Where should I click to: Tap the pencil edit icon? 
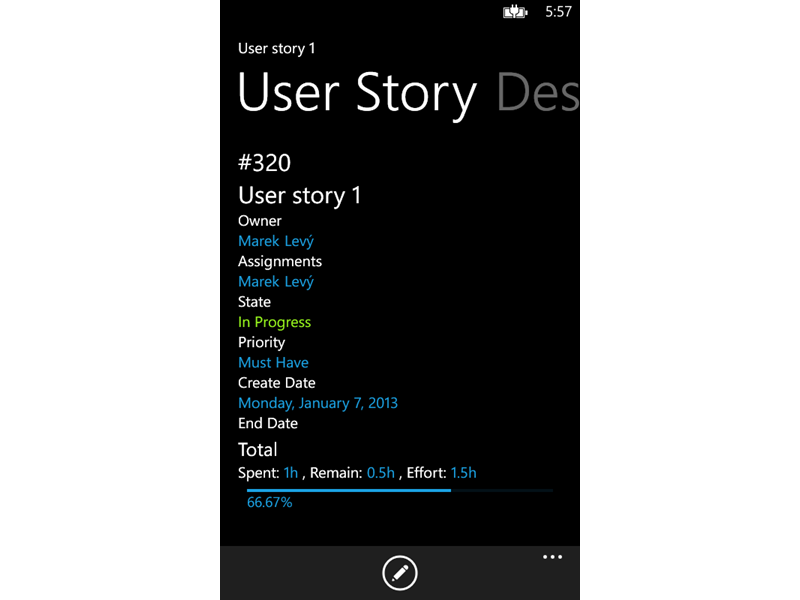coord(399,572)
